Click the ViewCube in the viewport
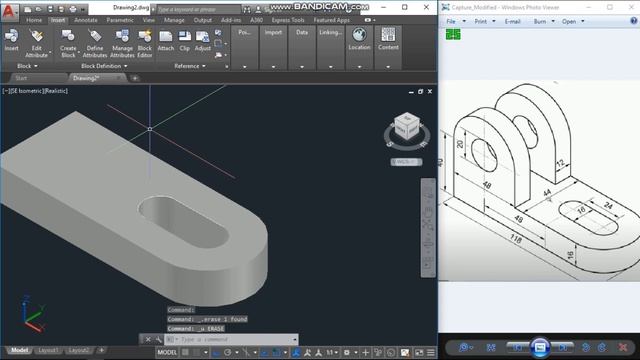 pyautogui.click(x=407, y=127)
